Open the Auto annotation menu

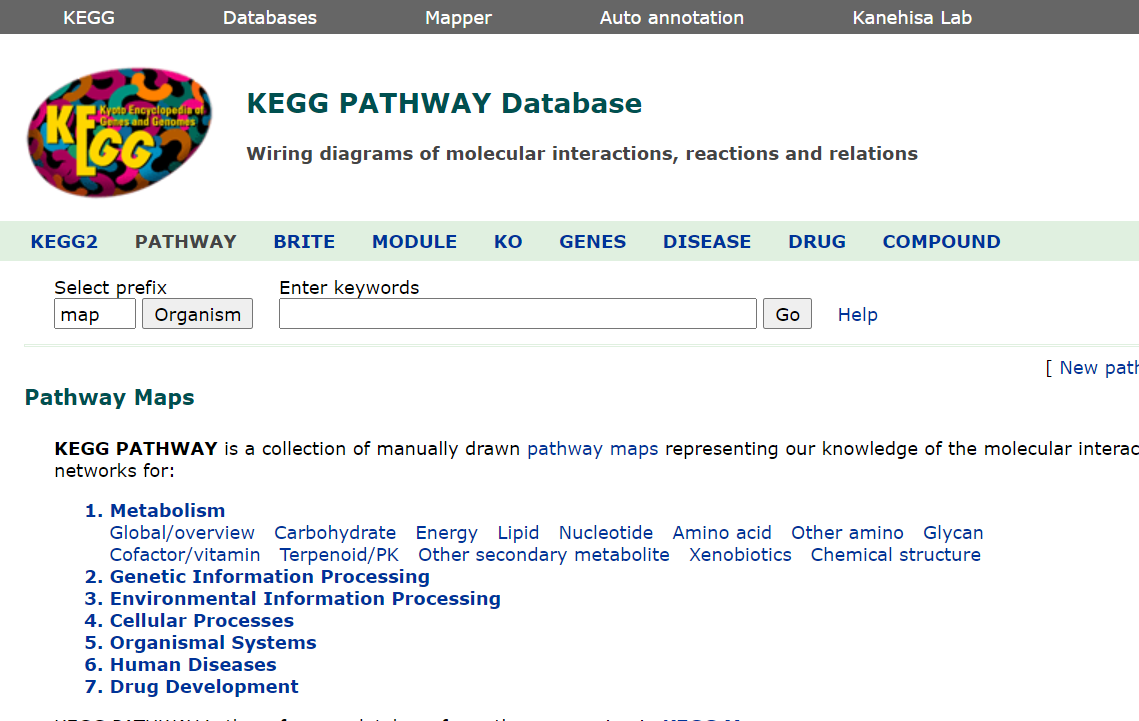[x=671, y=17]
